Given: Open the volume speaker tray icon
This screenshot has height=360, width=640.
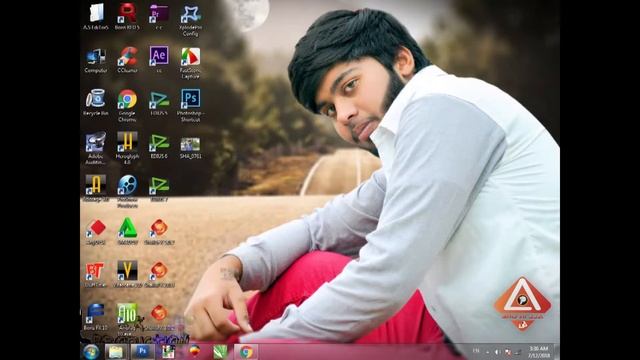Looking at the screenshot, I should [497, 351].
